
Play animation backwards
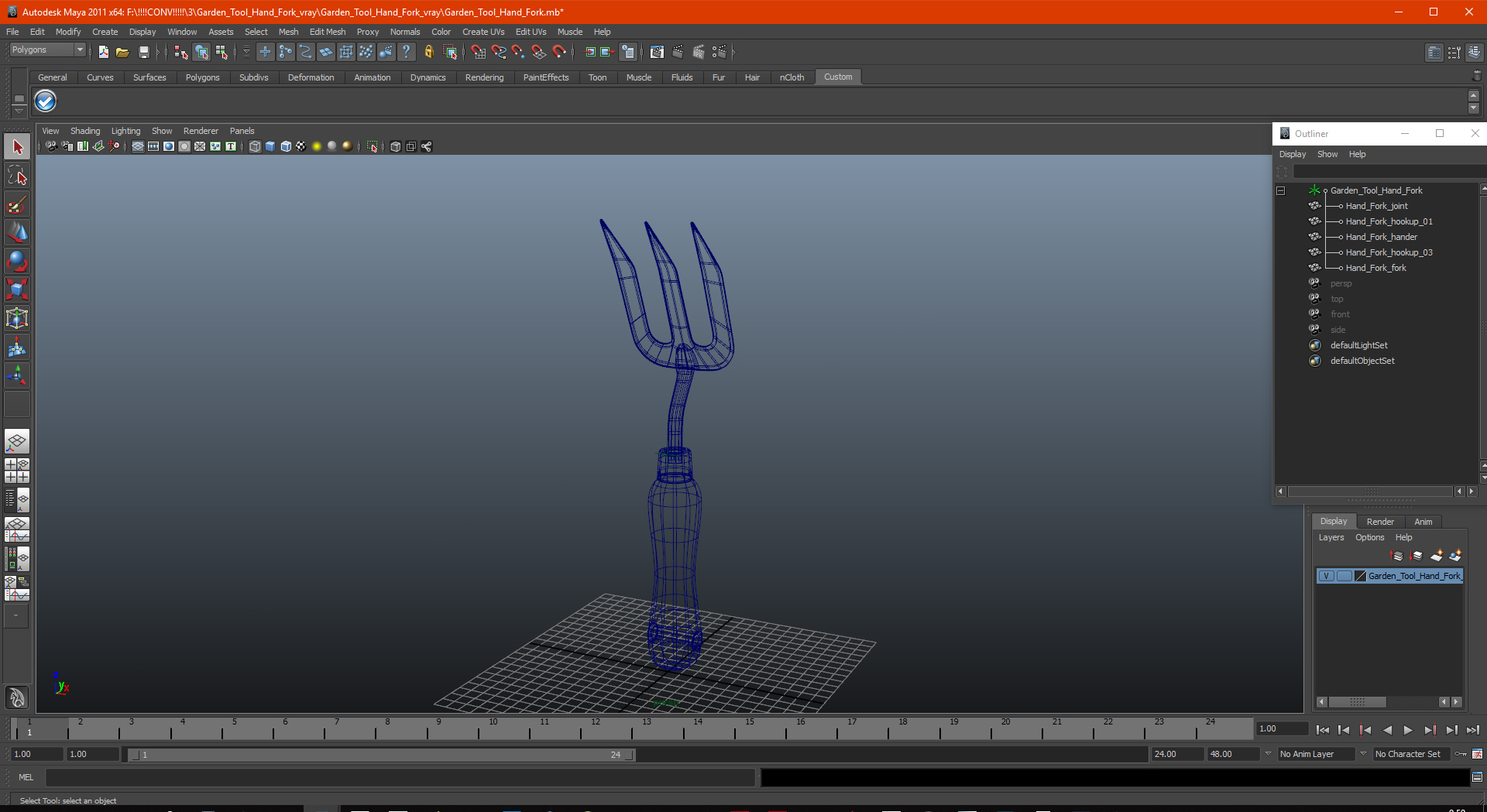point(1387,730)
